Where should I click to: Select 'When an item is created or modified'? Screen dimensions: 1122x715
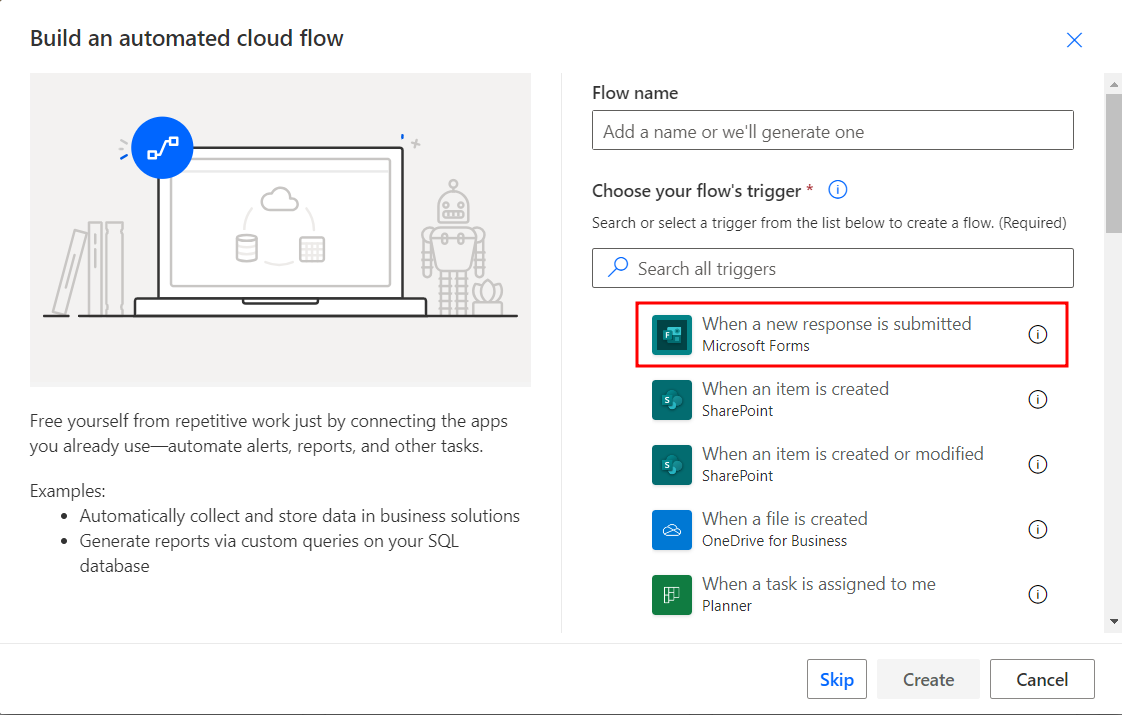point(852,464)
